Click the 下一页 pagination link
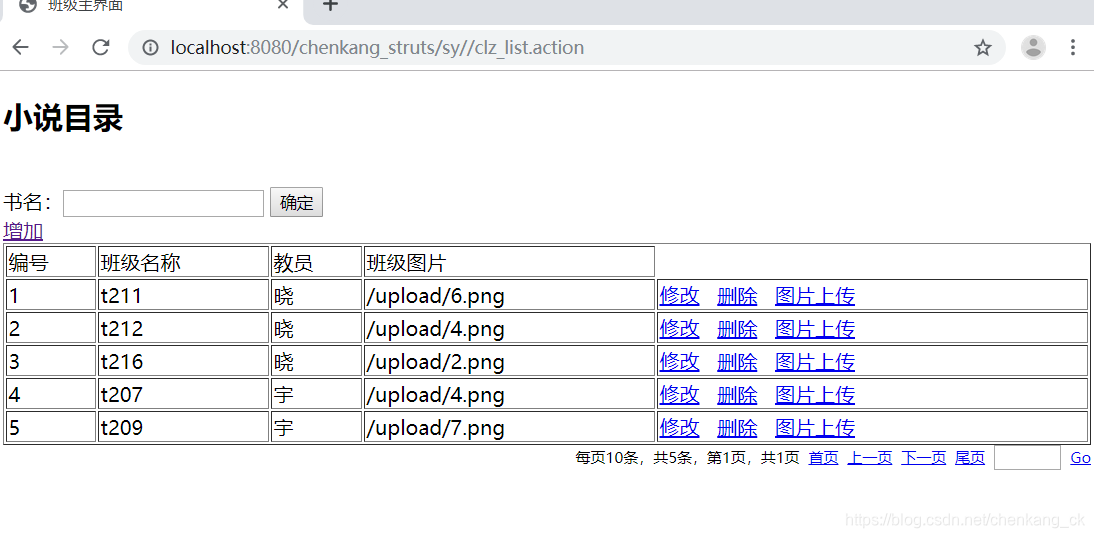The image size is (1094, 538). pos(923,458)
